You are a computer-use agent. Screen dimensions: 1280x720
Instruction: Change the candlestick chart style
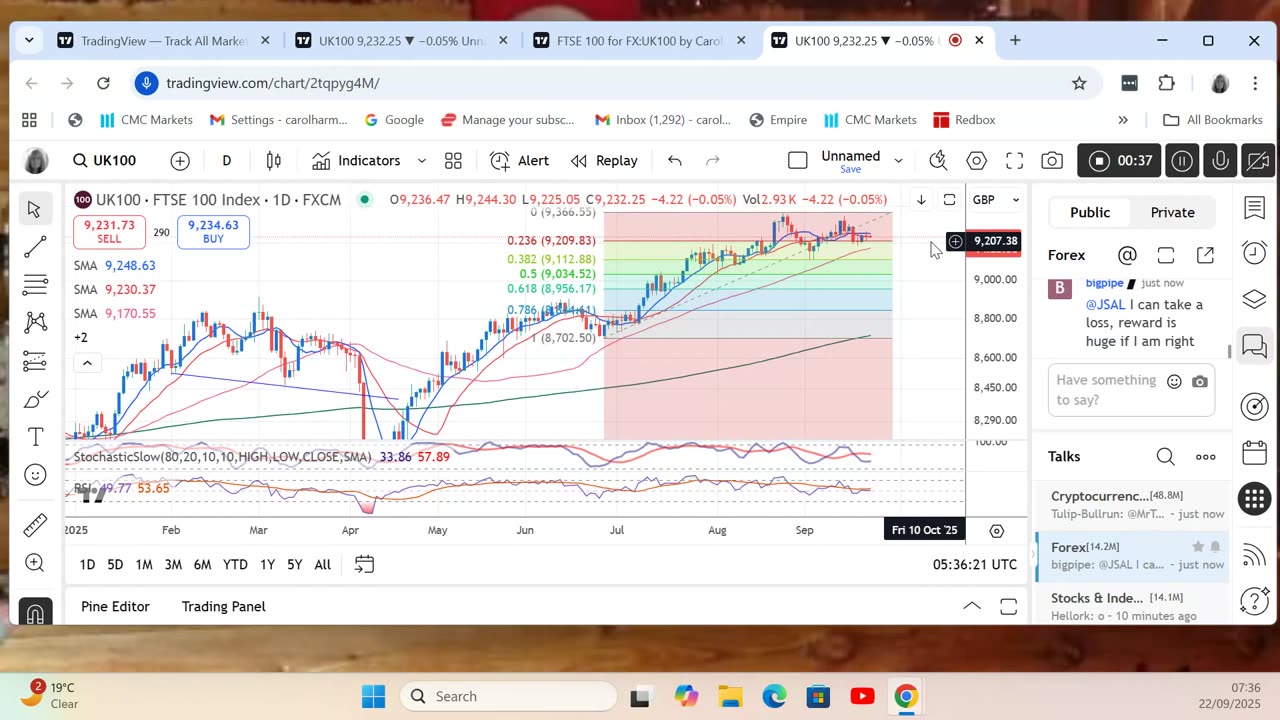pyautogui.click(x=273, y=161)
